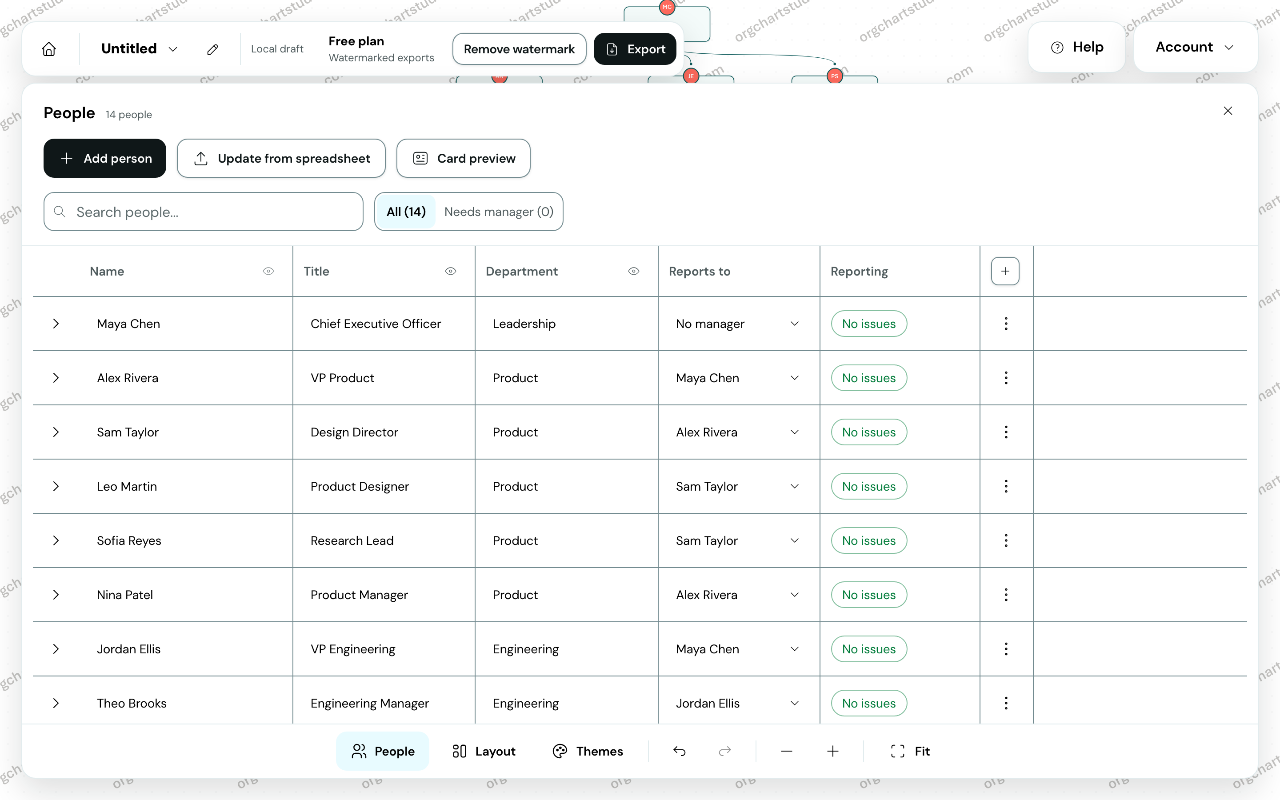Open Maya Chen's Reports to dropdown

coord(738,324)
